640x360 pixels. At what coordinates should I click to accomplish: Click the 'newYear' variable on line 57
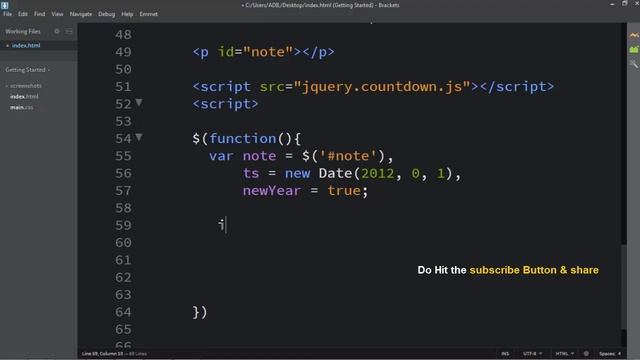click(272, 191)
